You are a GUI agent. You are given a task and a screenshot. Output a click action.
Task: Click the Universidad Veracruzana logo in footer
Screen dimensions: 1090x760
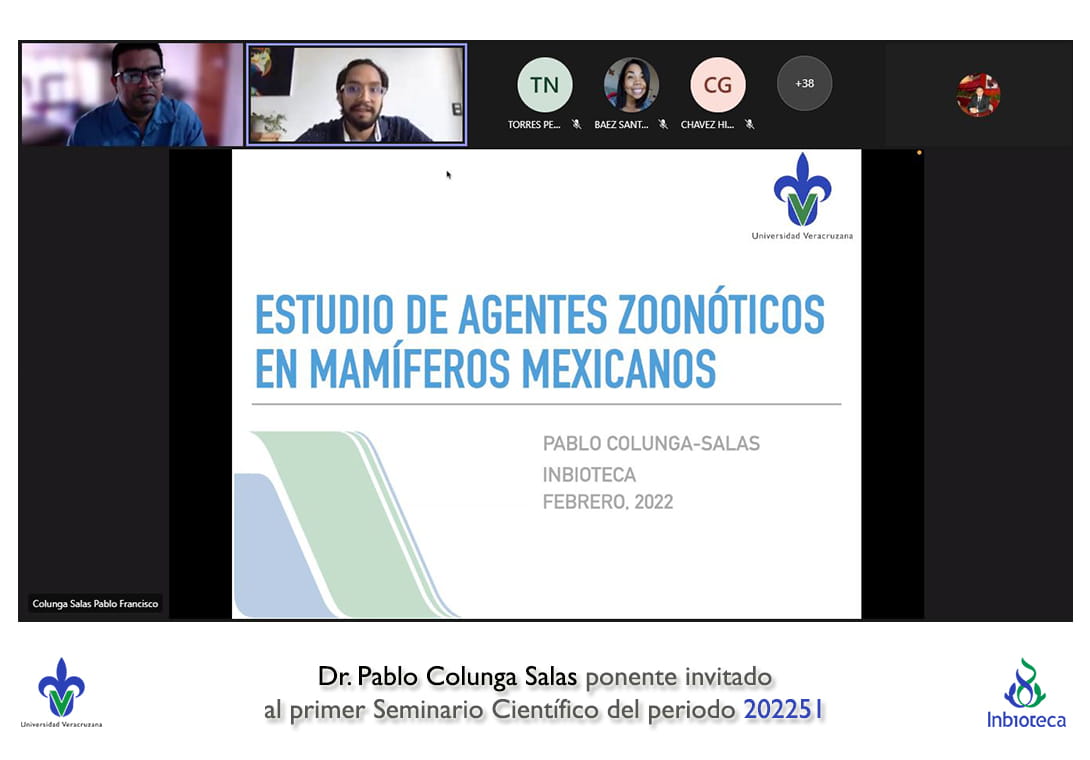coord(61,692)
